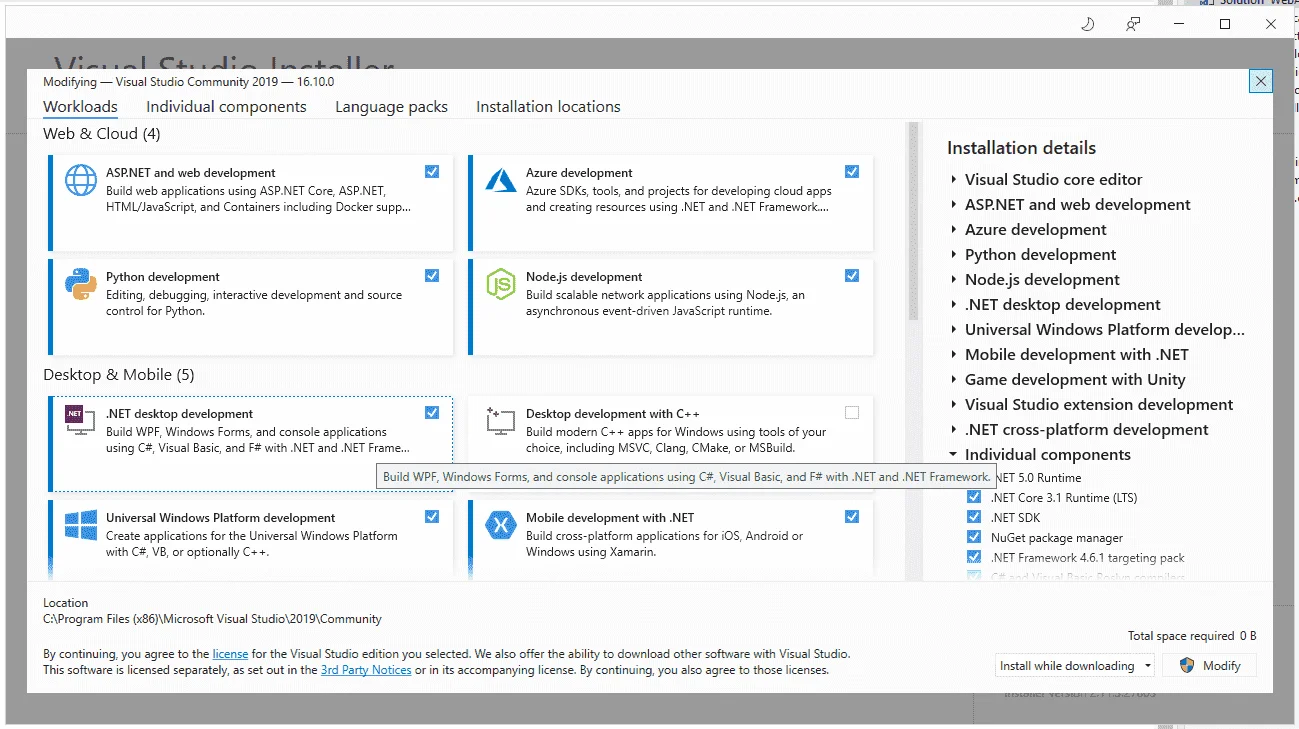Click the Desktop development with C++ icon
Screen dimensions: 1299x729
point(500,420)
